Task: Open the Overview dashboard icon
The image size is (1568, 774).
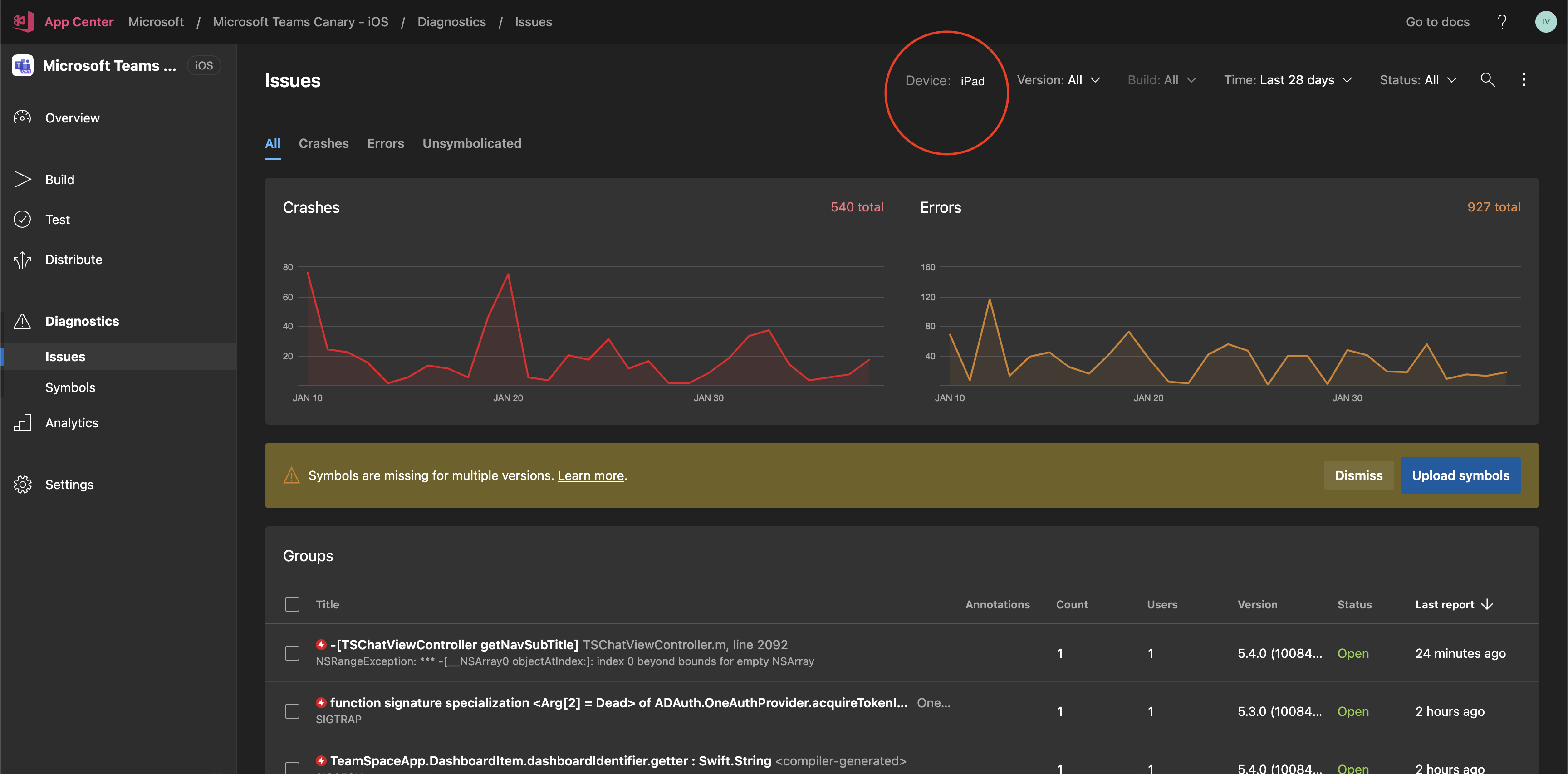Action: point(23,118)
